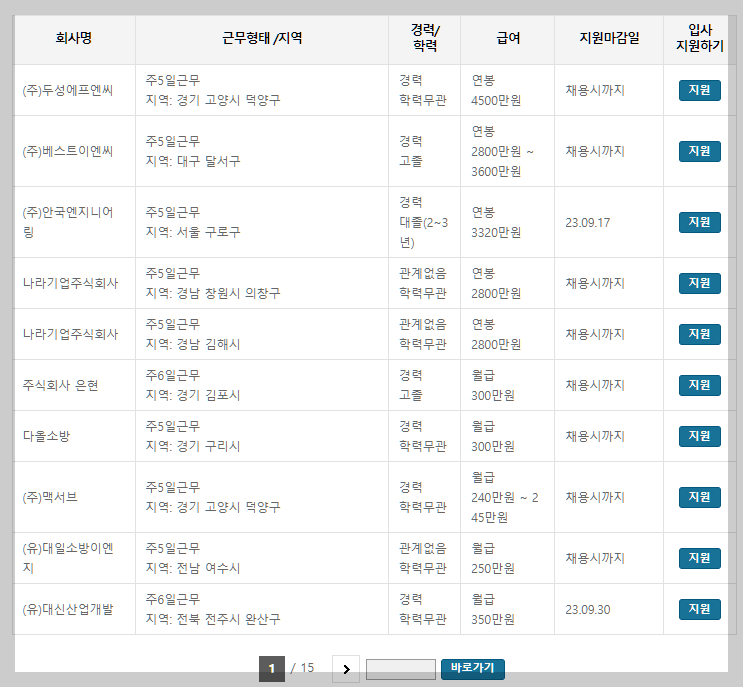Click the 경력/학력 column header
Image resolution: width=743 pixels, height=687 pixels.
(x=425, y=38)
